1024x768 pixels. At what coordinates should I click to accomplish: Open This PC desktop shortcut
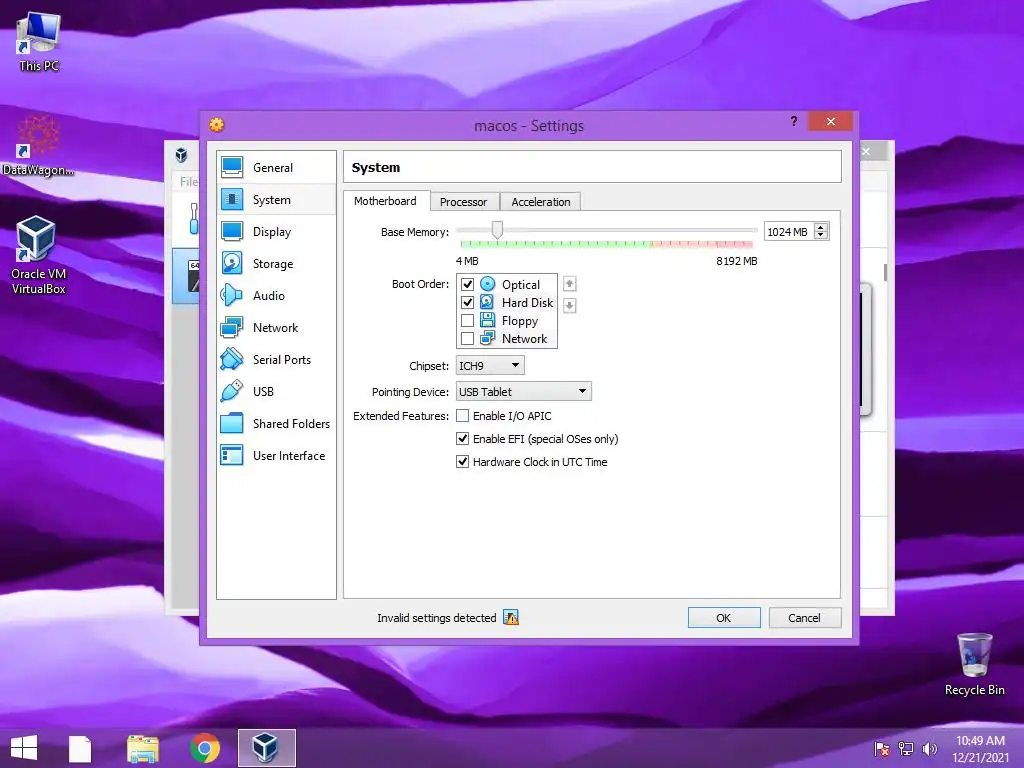[x=38, y=40]
